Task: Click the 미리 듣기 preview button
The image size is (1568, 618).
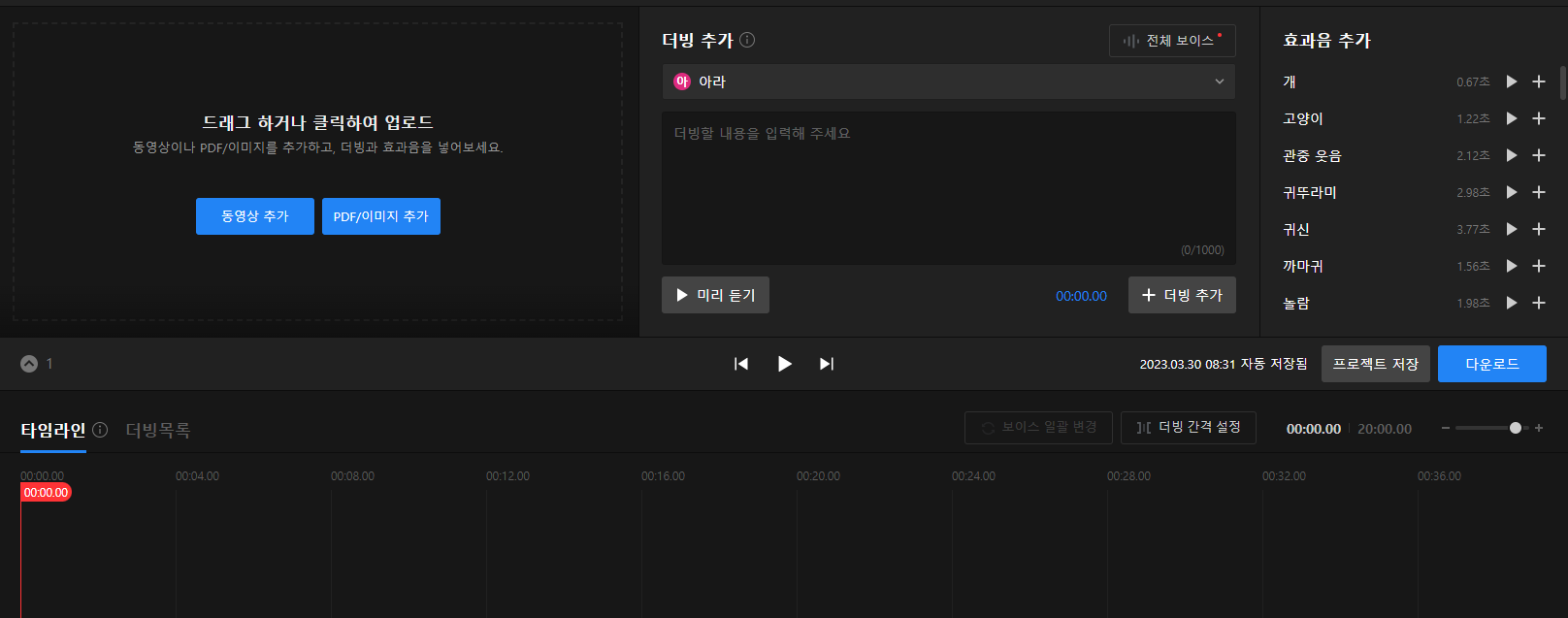Action: (715, 295)
